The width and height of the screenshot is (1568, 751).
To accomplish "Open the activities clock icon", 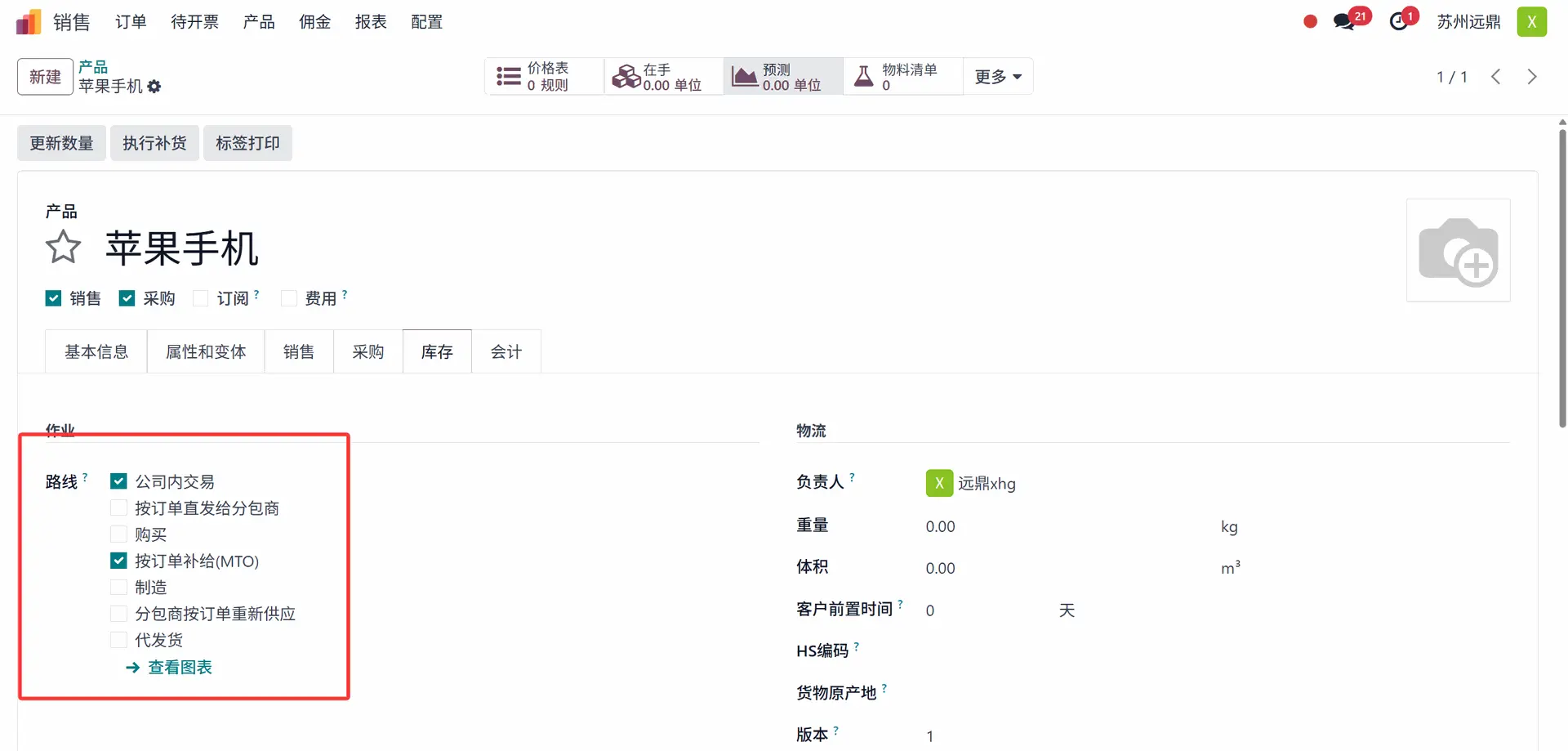I will pyautogui.click(x=1399, y=22).
